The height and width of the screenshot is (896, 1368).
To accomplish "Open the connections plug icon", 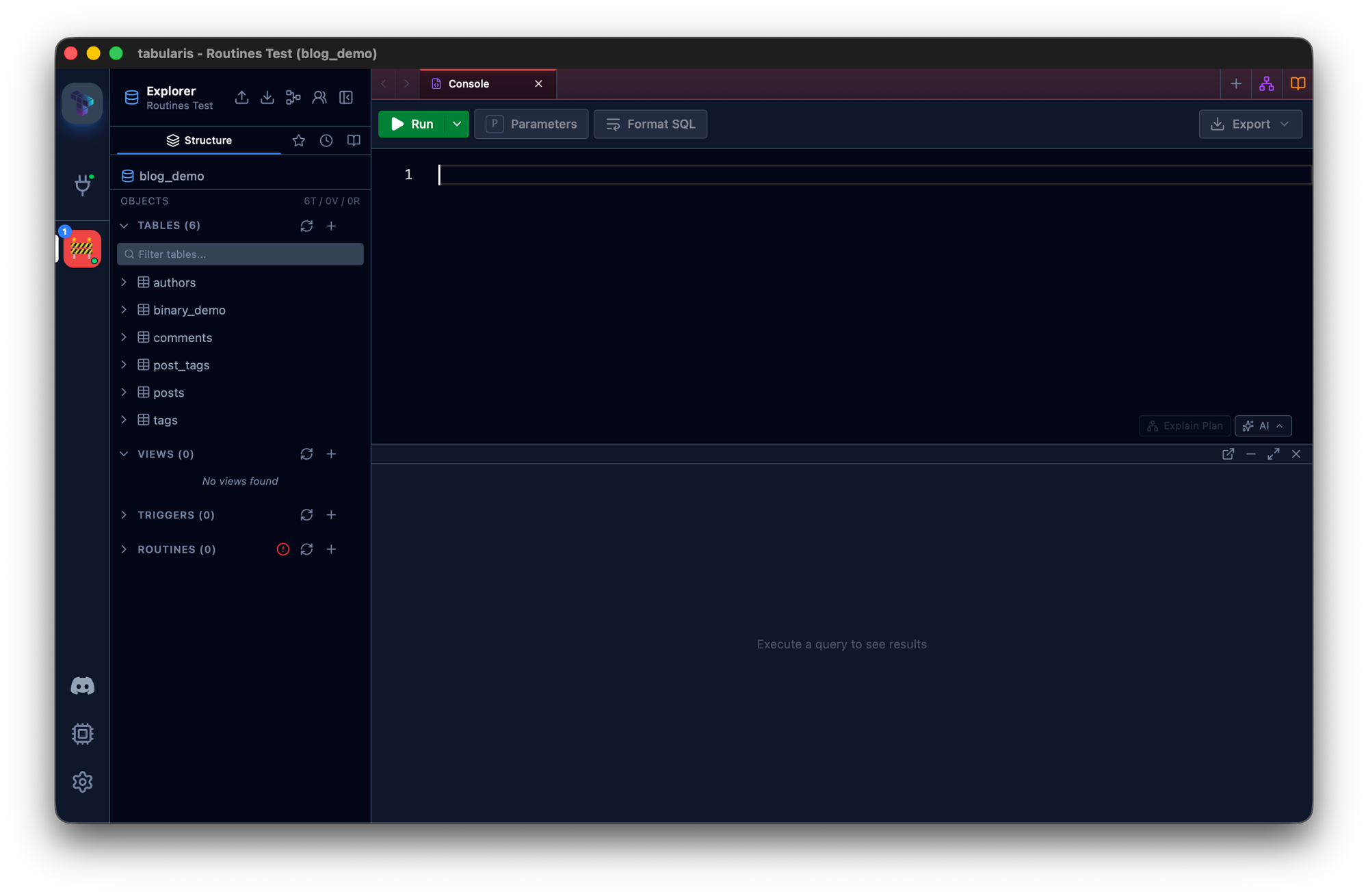I will [83, 184].
